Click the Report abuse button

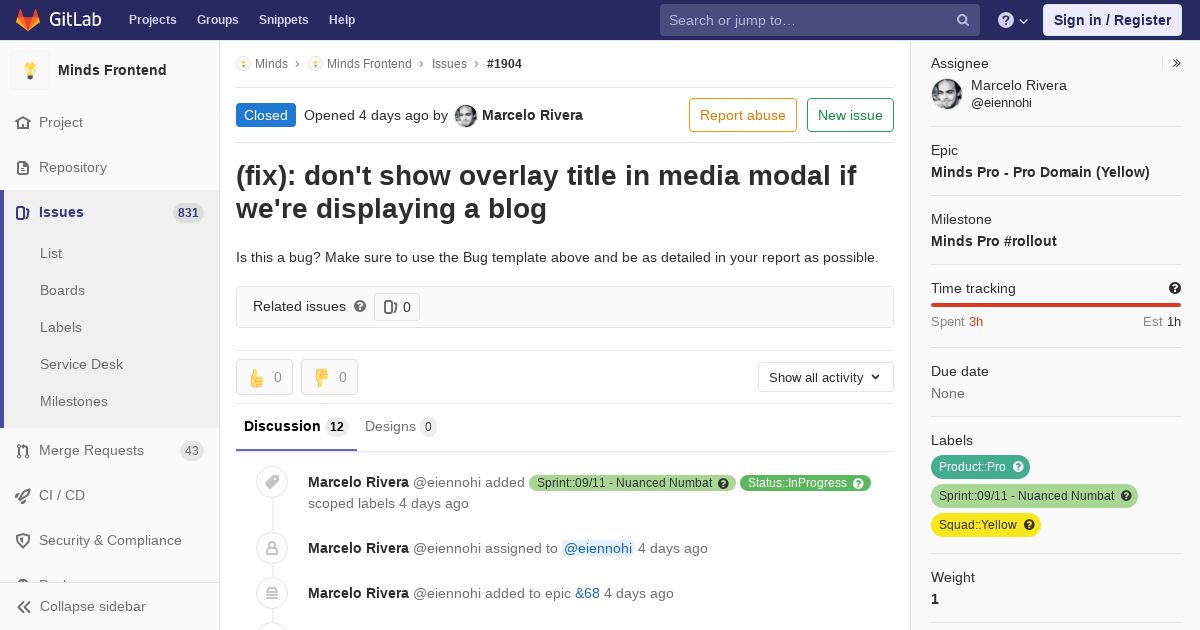(x=743, y=115)
